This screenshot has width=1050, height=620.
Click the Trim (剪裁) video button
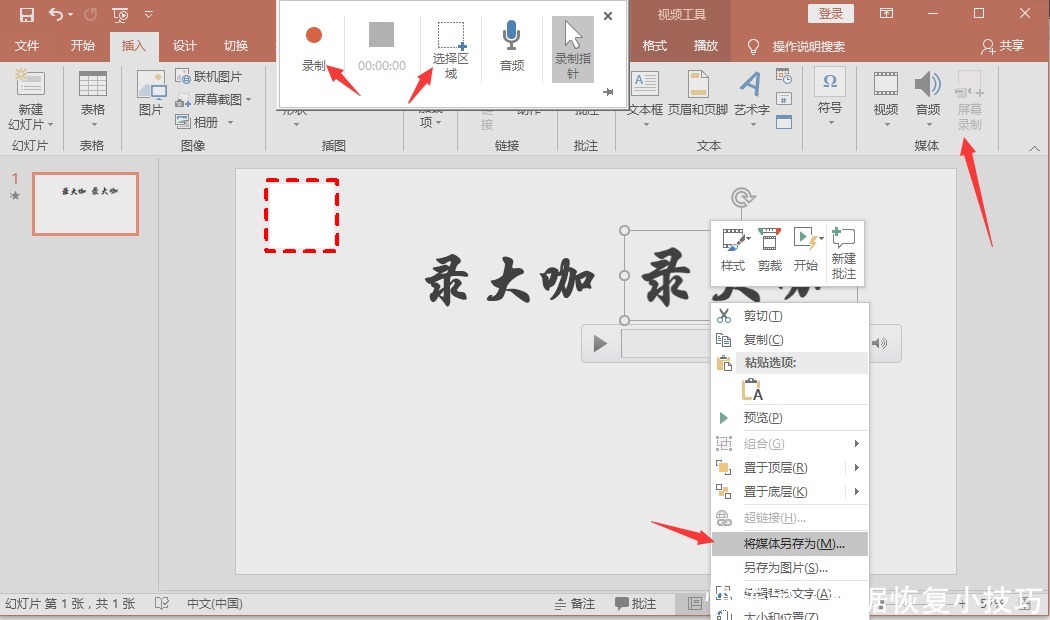pos(769,250)
